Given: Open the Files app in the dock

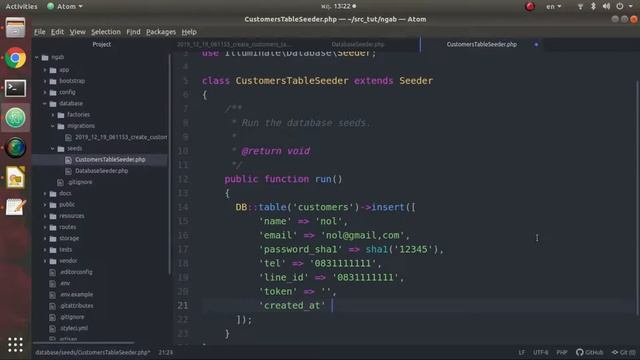Looking at the screenshot, I should point(16,29).
